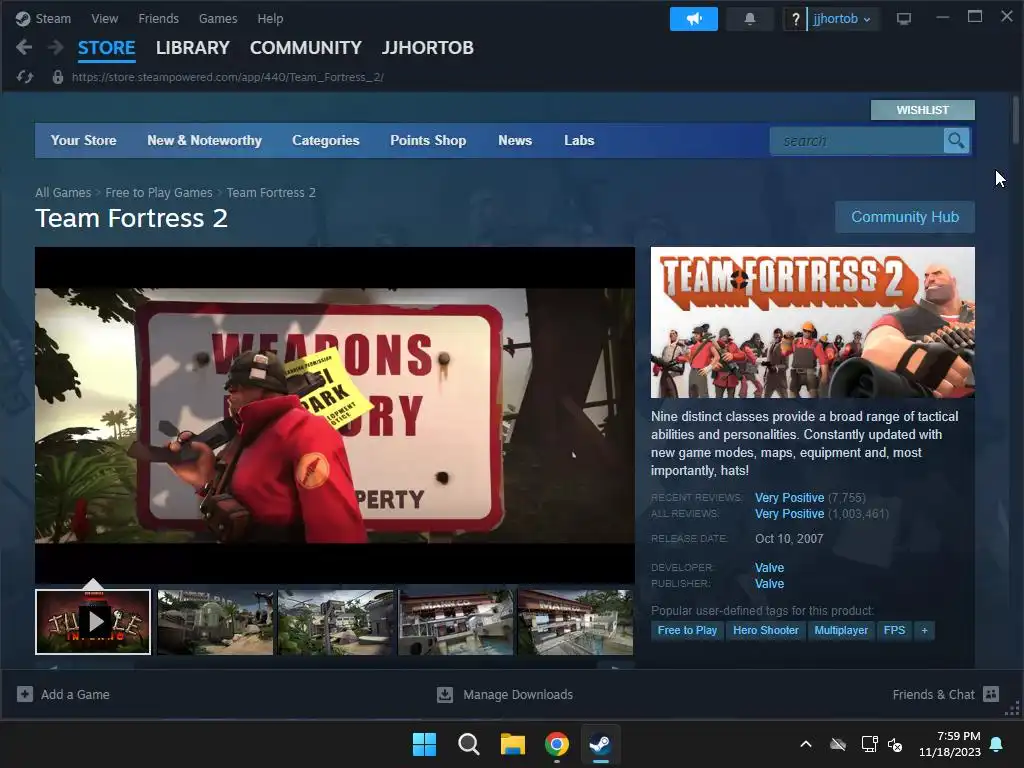Click in the store search field
This screenshot has height=768, width=1024.
click(x=857, y=140)
